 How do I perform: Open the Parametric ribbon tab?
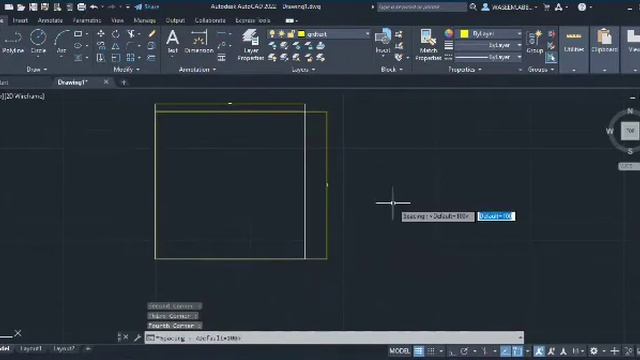pyautogui.click(x=87, y=20)
